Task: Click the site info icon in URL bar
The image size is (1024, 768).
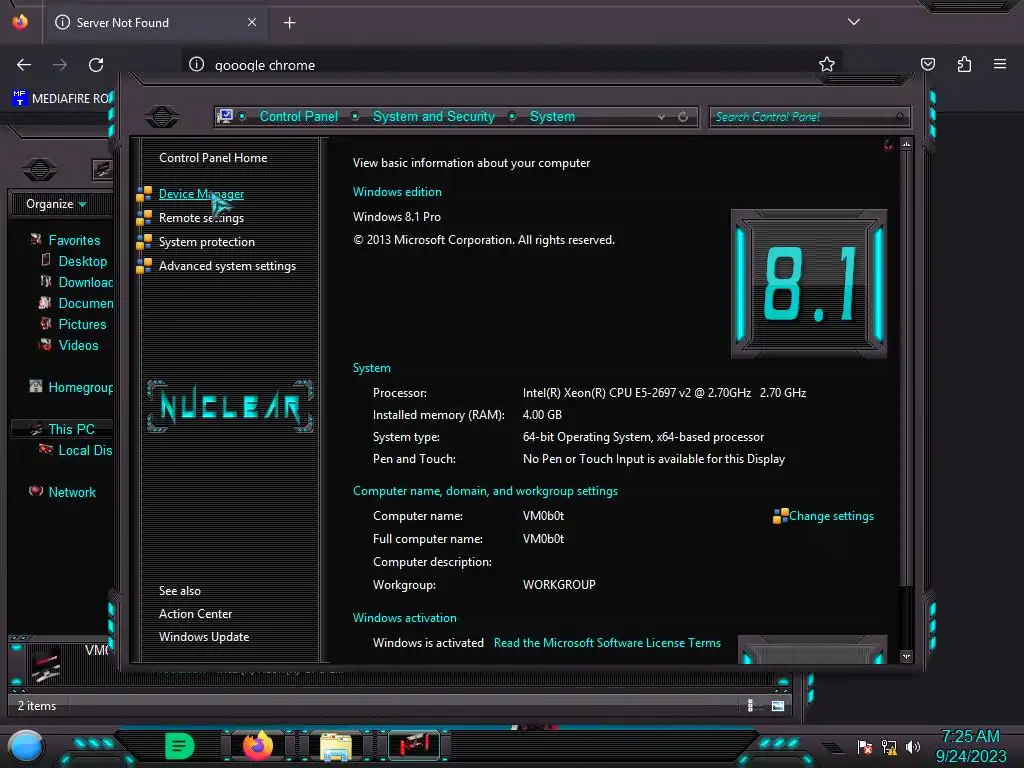Action: point(197,64)
